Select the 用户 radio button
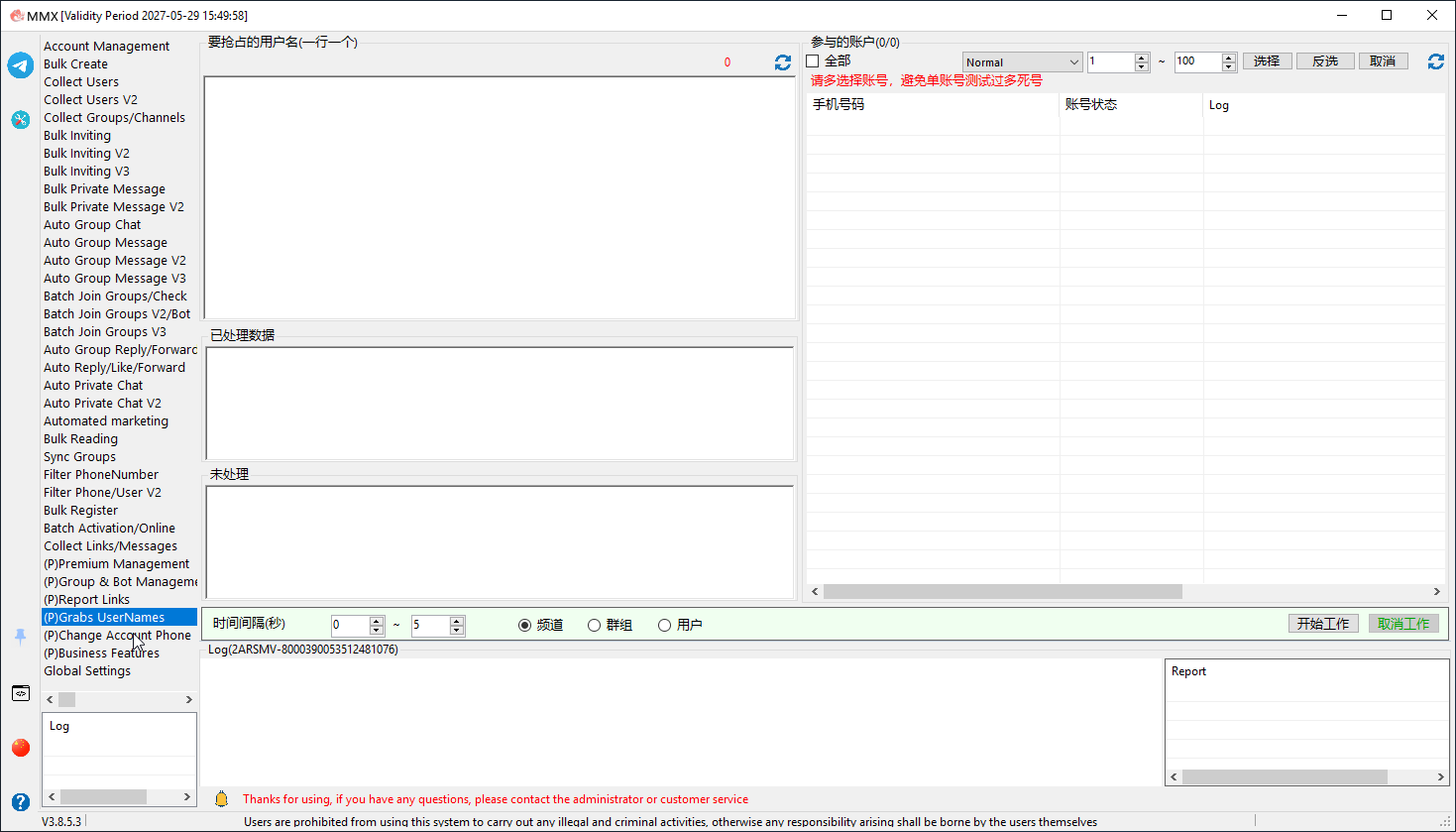1456x832 pixels. click(x=664, y=625)
